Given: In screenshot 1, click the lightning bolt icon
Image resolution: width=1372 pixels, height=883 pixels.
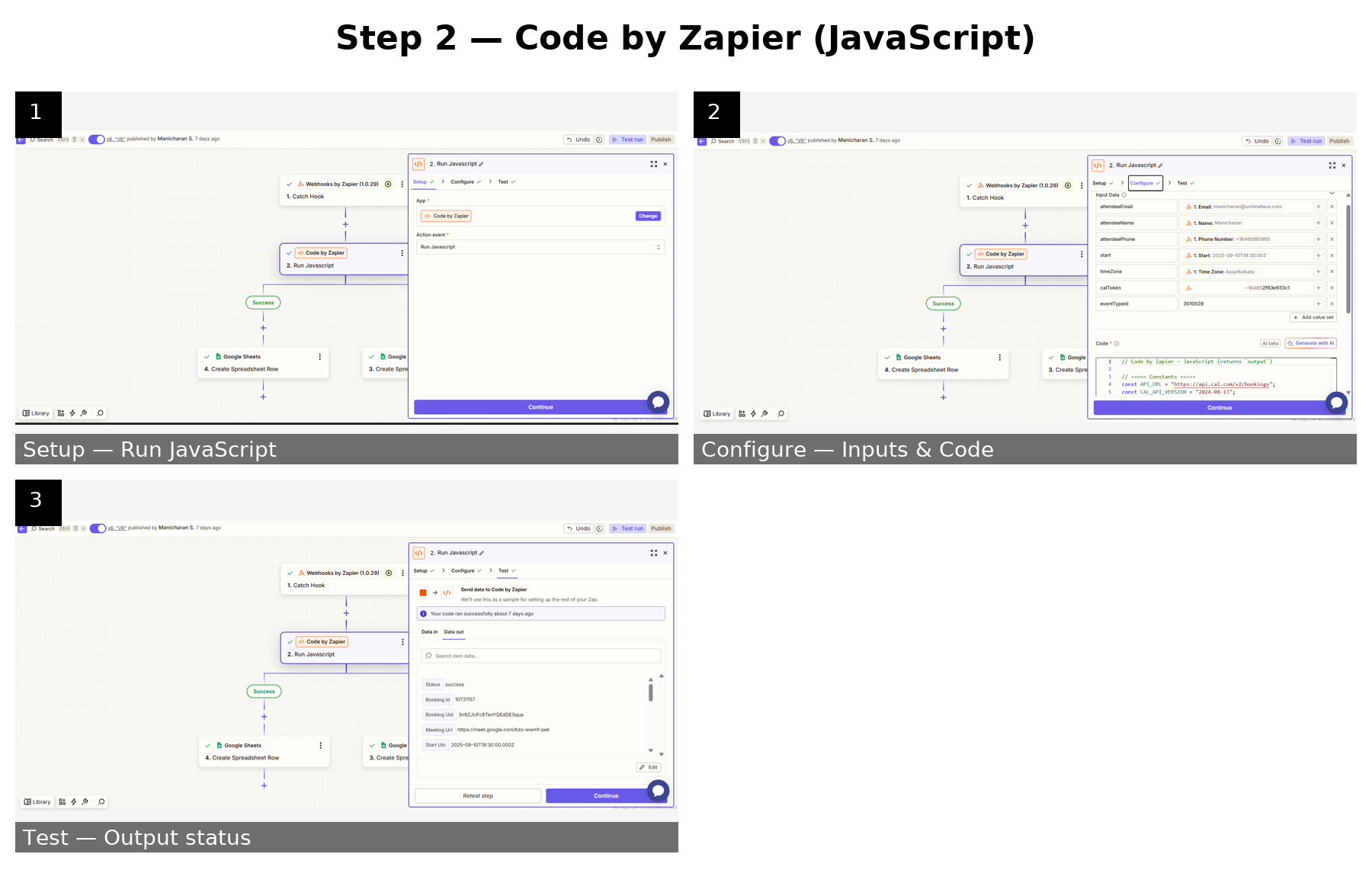Looking at the screenshot, I should [72, 413].
